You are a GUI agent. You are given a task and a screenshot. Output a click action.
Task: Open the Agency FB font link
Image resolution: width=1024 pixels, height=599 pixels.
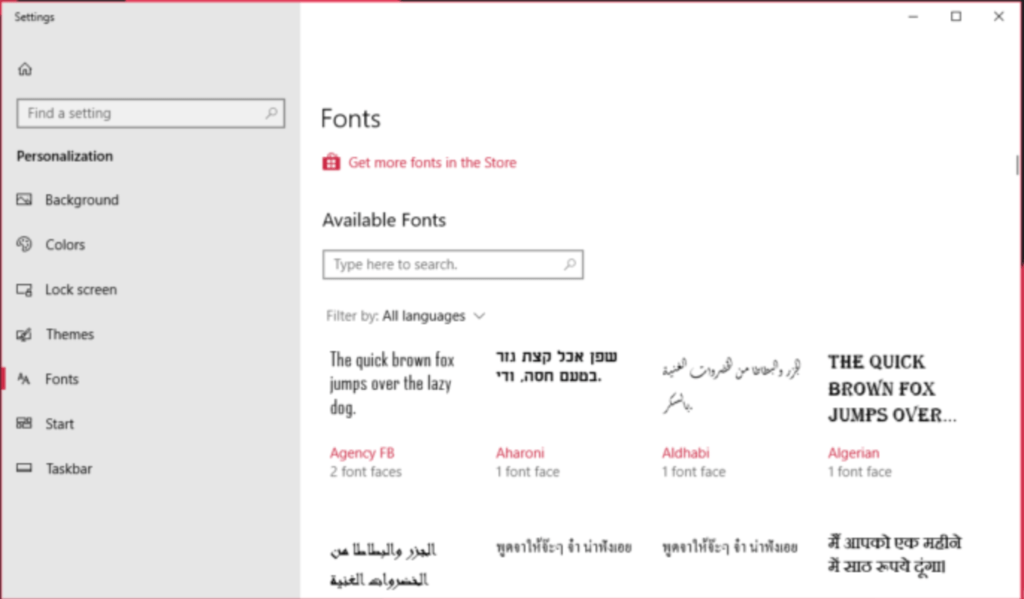(x=362, y=453)
